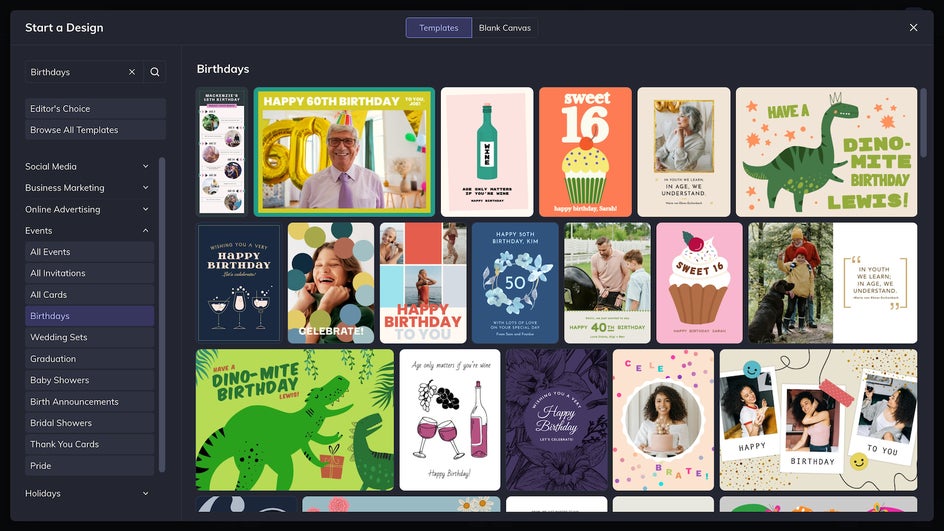The height and width of the screenshot is (531, 944).
Task: Select Thank You Cards category
Action: point(90,444)
